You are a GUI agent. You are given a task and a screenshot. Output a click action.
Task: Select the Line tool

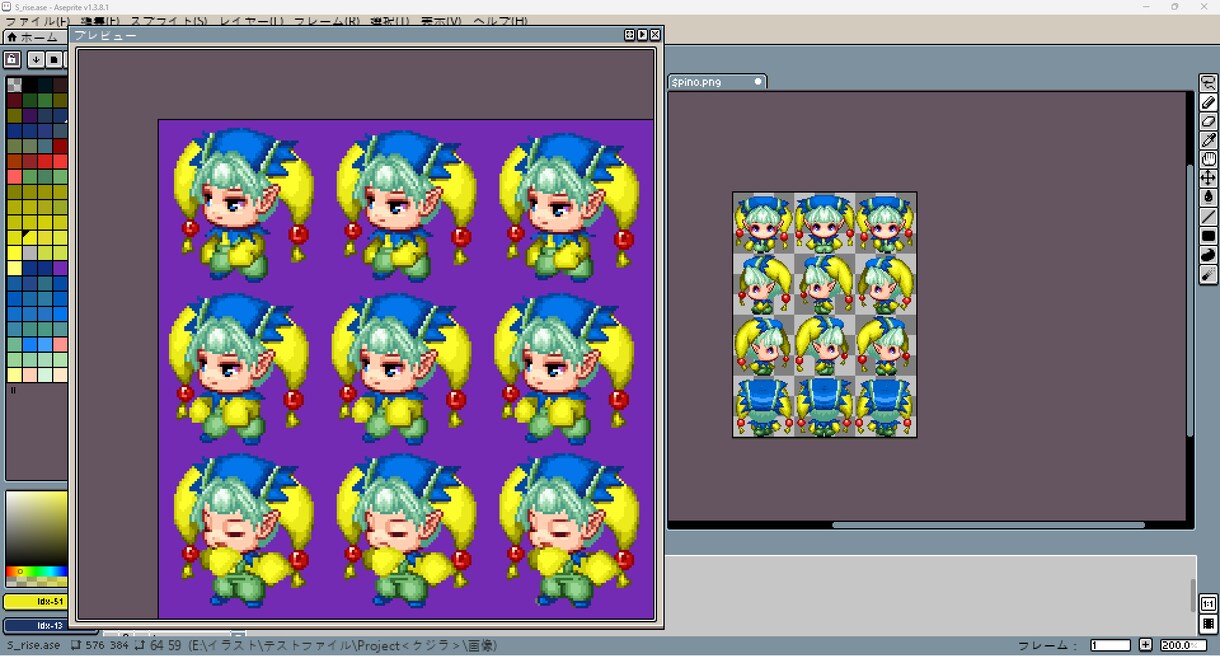1208,216
